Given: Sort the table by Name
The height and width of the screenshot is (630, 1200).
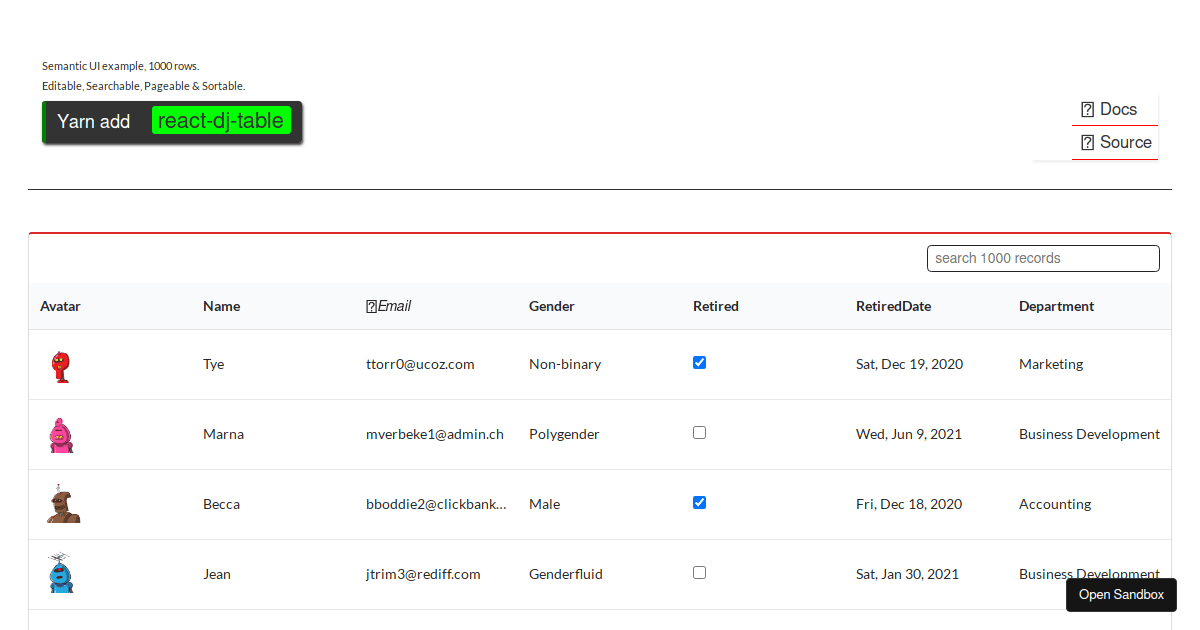Looking at the screenshot, I should click(x=221, y=305).
